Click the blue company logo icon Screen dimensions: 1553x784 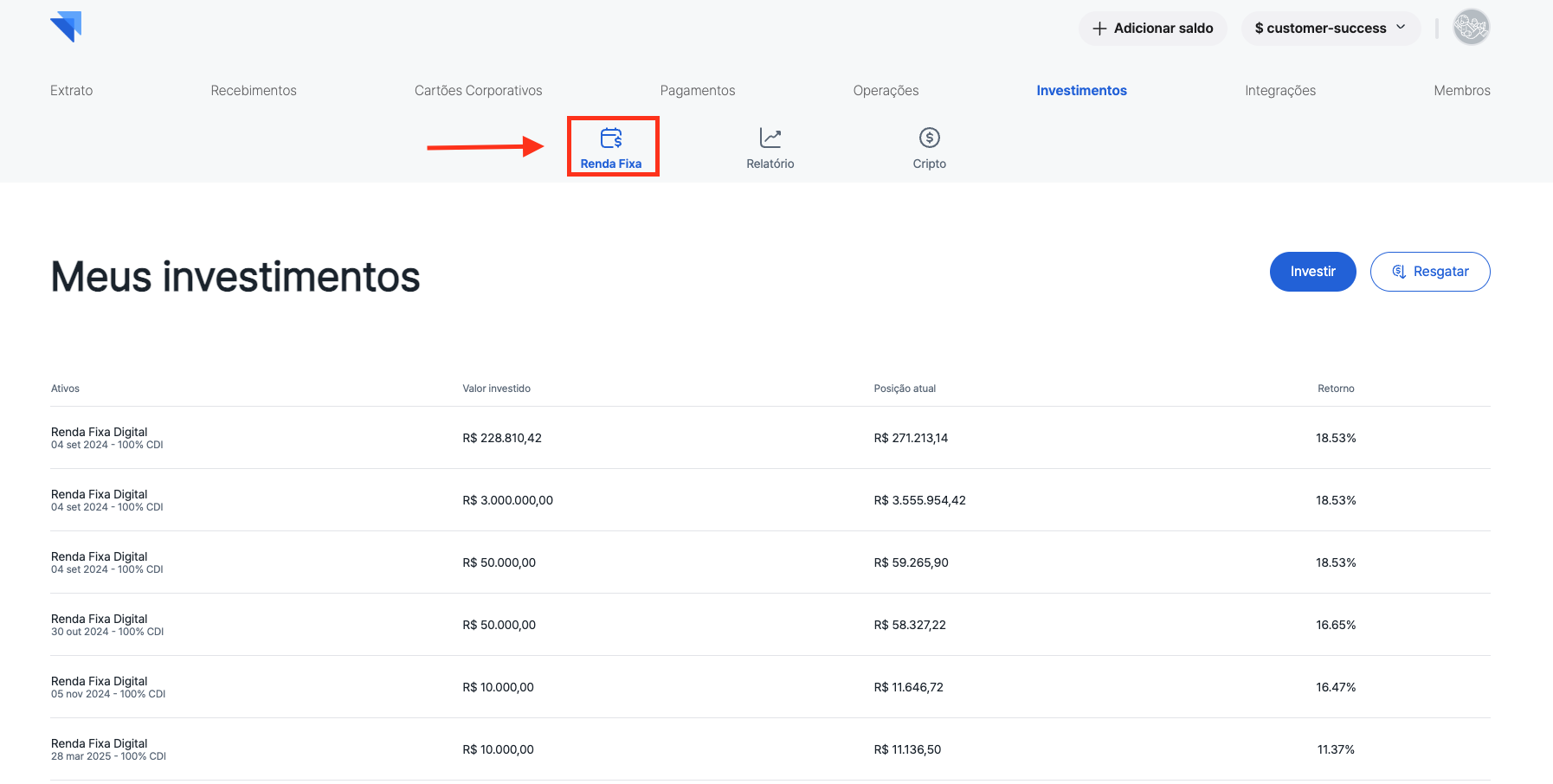(x=66, y=27)
